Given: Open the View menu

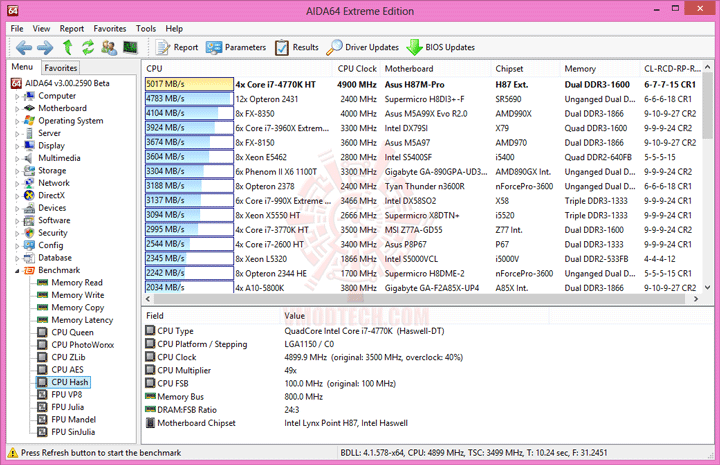Looking at the screenshot, I should 41,28.
